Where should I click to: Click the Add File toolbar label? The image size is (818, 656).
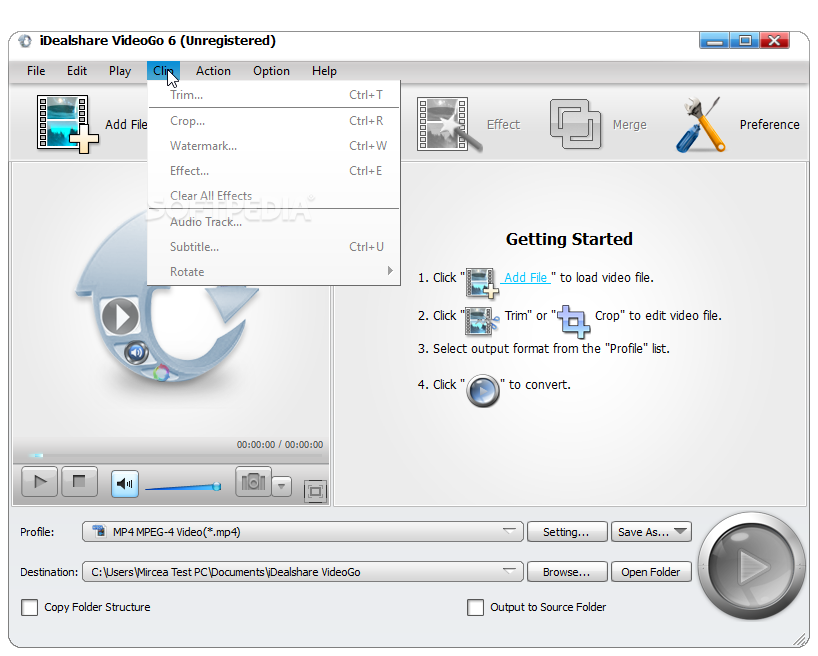point(126,125)
